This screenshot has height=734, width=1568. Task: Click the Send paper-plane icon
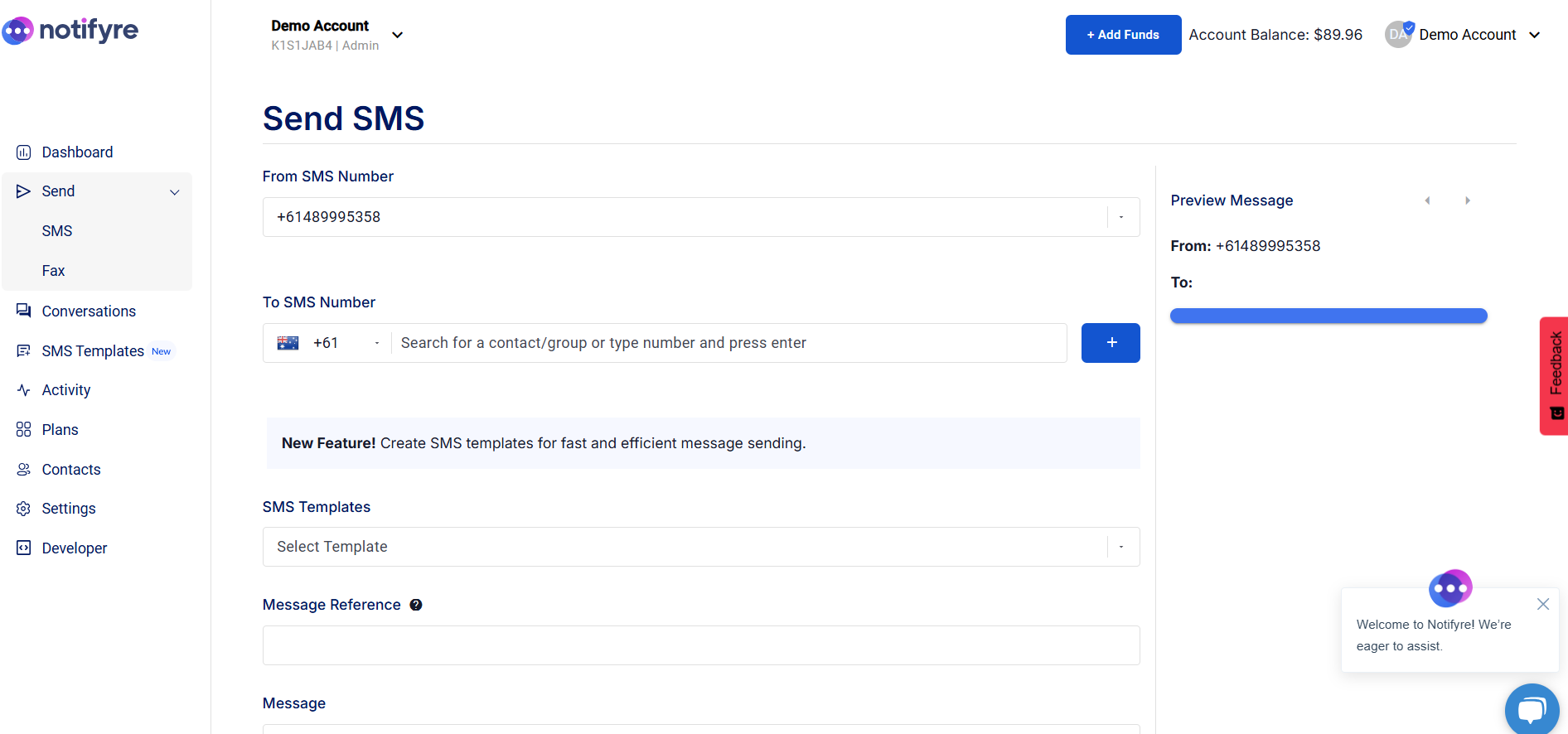[23, 191]
